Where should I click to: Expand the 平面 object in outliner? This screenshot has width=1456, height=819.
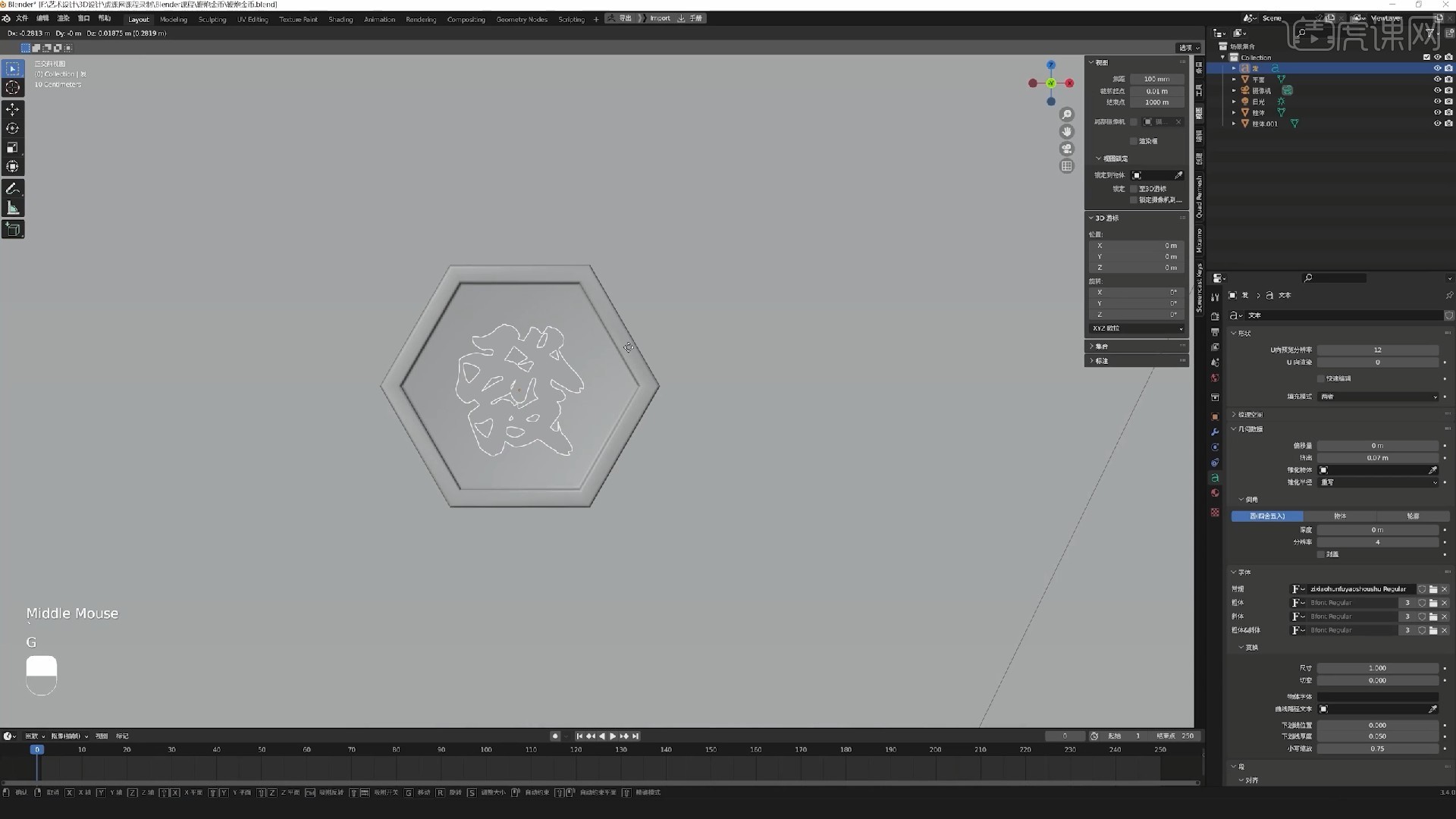1234,80
